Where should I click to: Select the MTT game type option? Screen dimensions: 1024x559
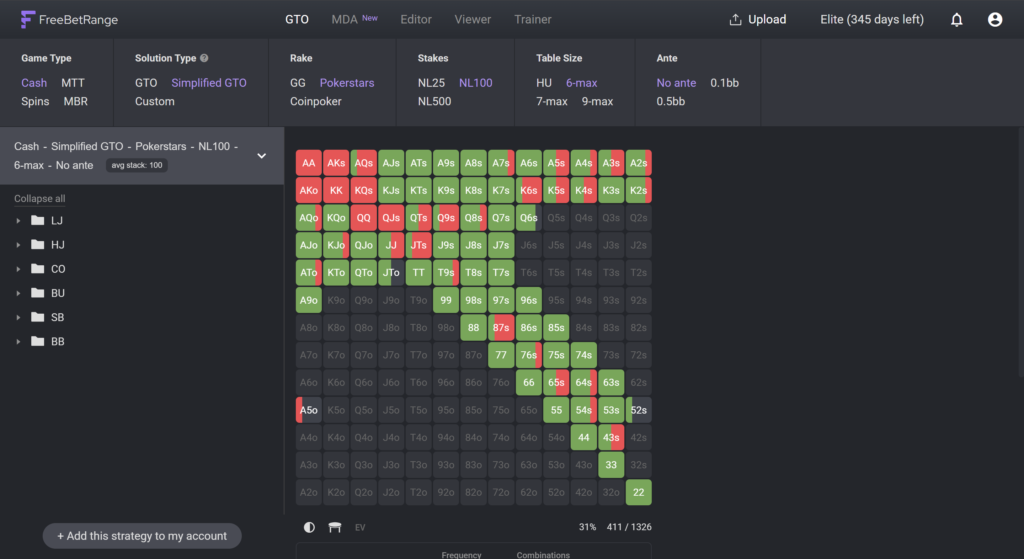click(73, 83)
